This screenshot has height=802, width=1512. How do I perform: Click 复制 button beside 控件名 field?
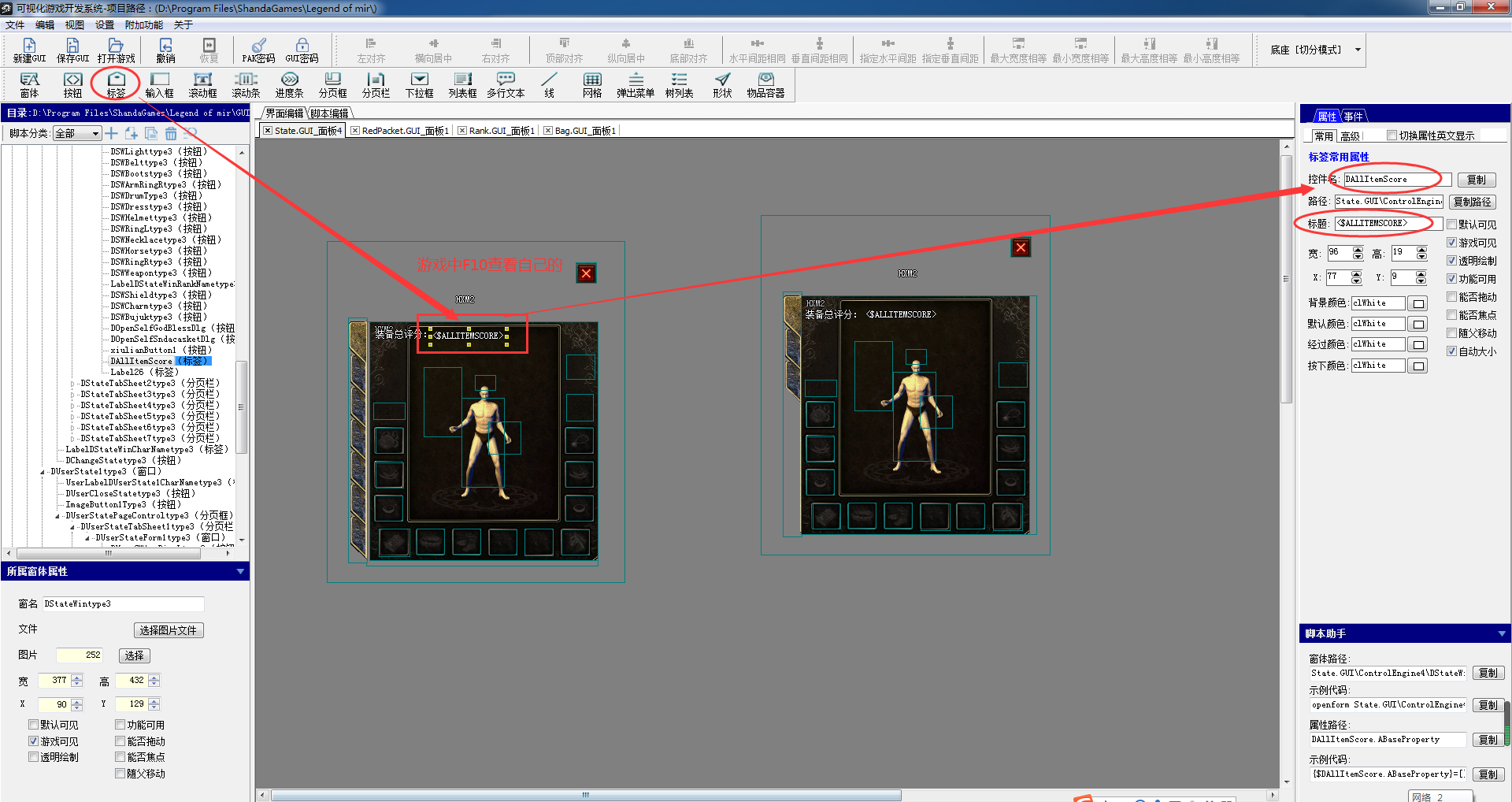click(x=1477, y=180)
